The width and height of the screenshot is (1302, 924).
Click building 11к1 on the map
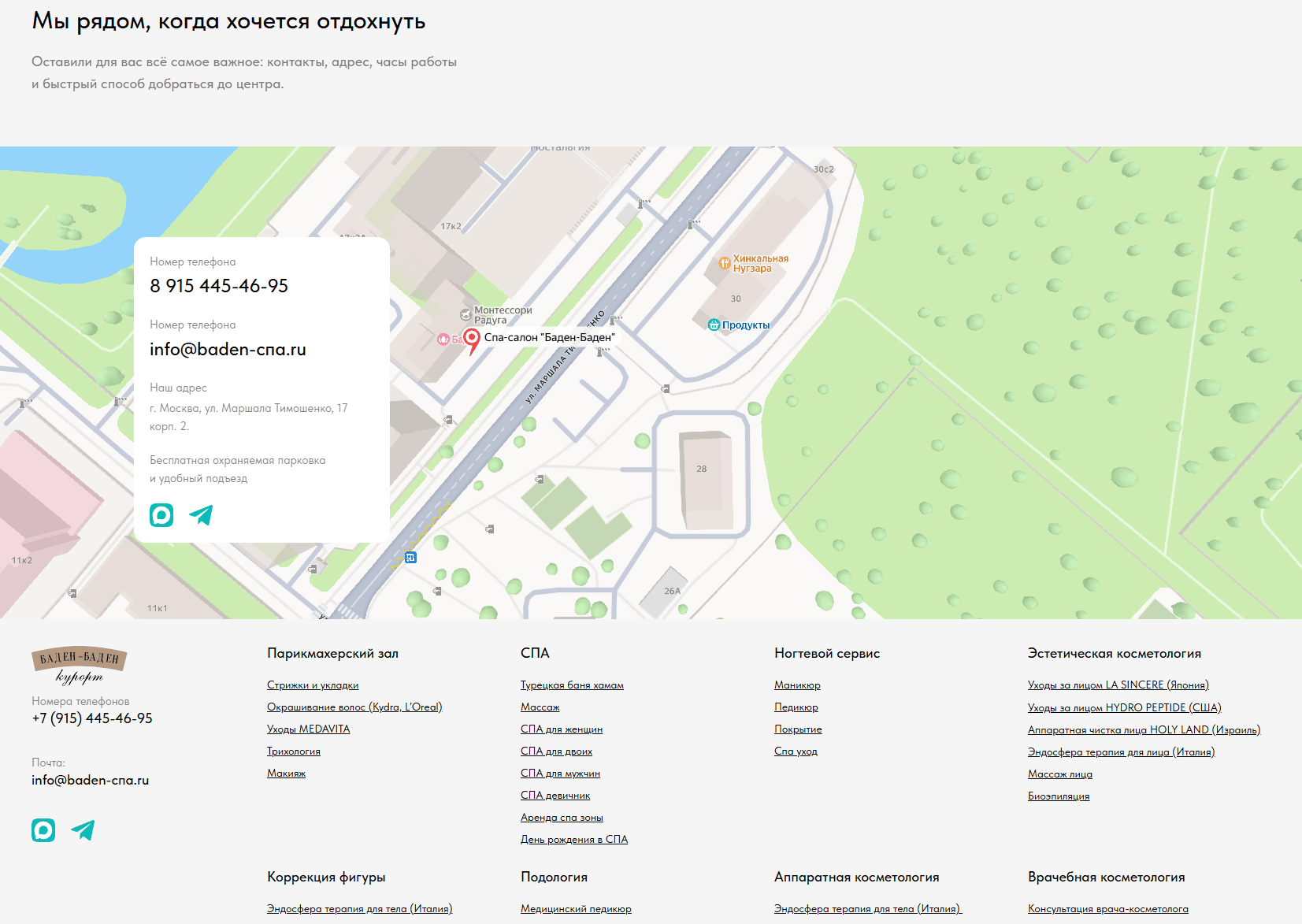(x=158, y=608)
